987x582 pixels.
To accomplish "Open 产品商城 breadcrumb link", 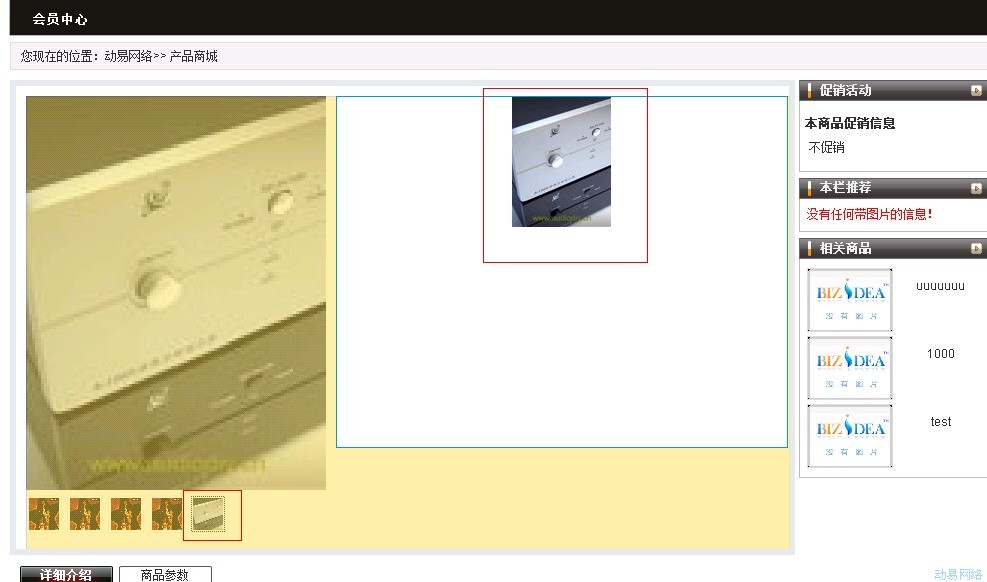I will tap(193, 57).
